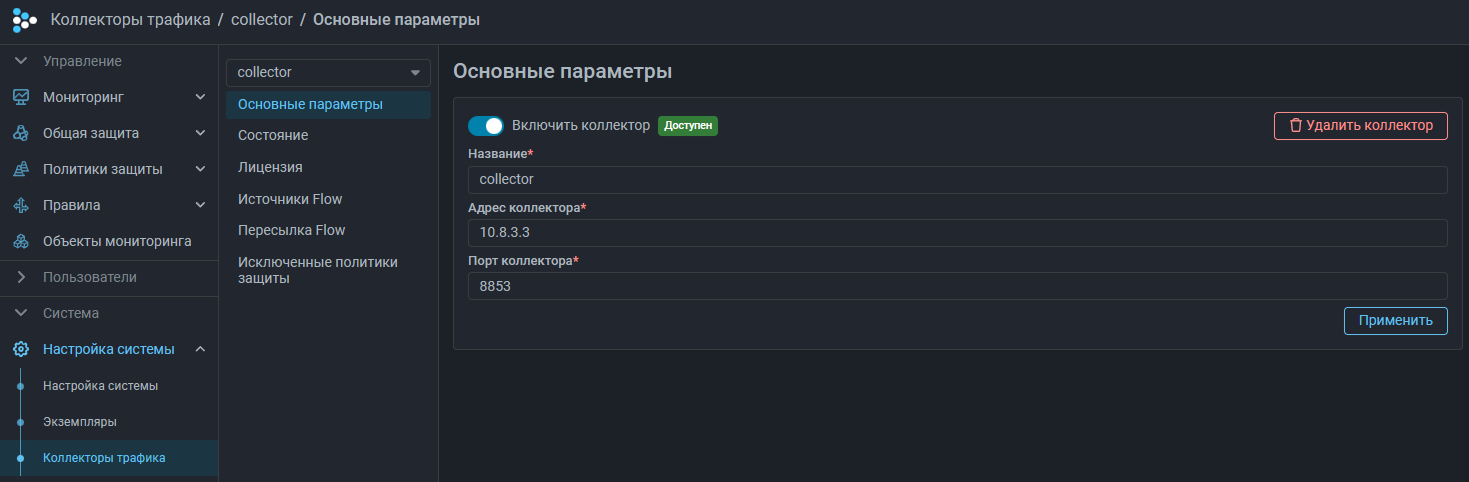Open Пересылка Flow section

291,230
